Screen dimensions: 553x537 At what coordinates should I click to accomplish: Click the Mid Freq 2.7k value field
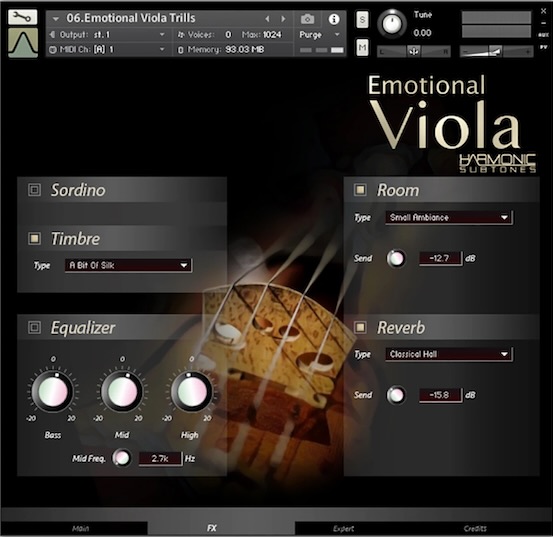coord(160,458)
